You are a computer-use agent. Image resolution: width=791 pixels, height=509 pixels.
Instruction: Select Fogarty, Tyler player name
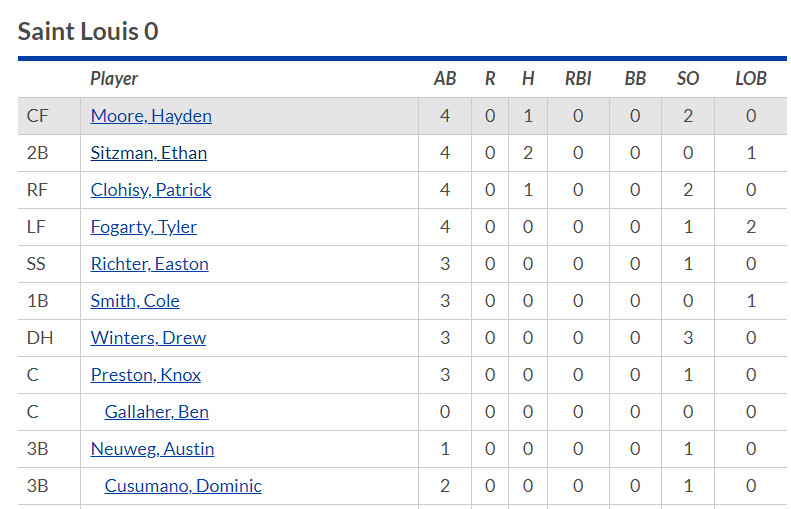[144, 227]
